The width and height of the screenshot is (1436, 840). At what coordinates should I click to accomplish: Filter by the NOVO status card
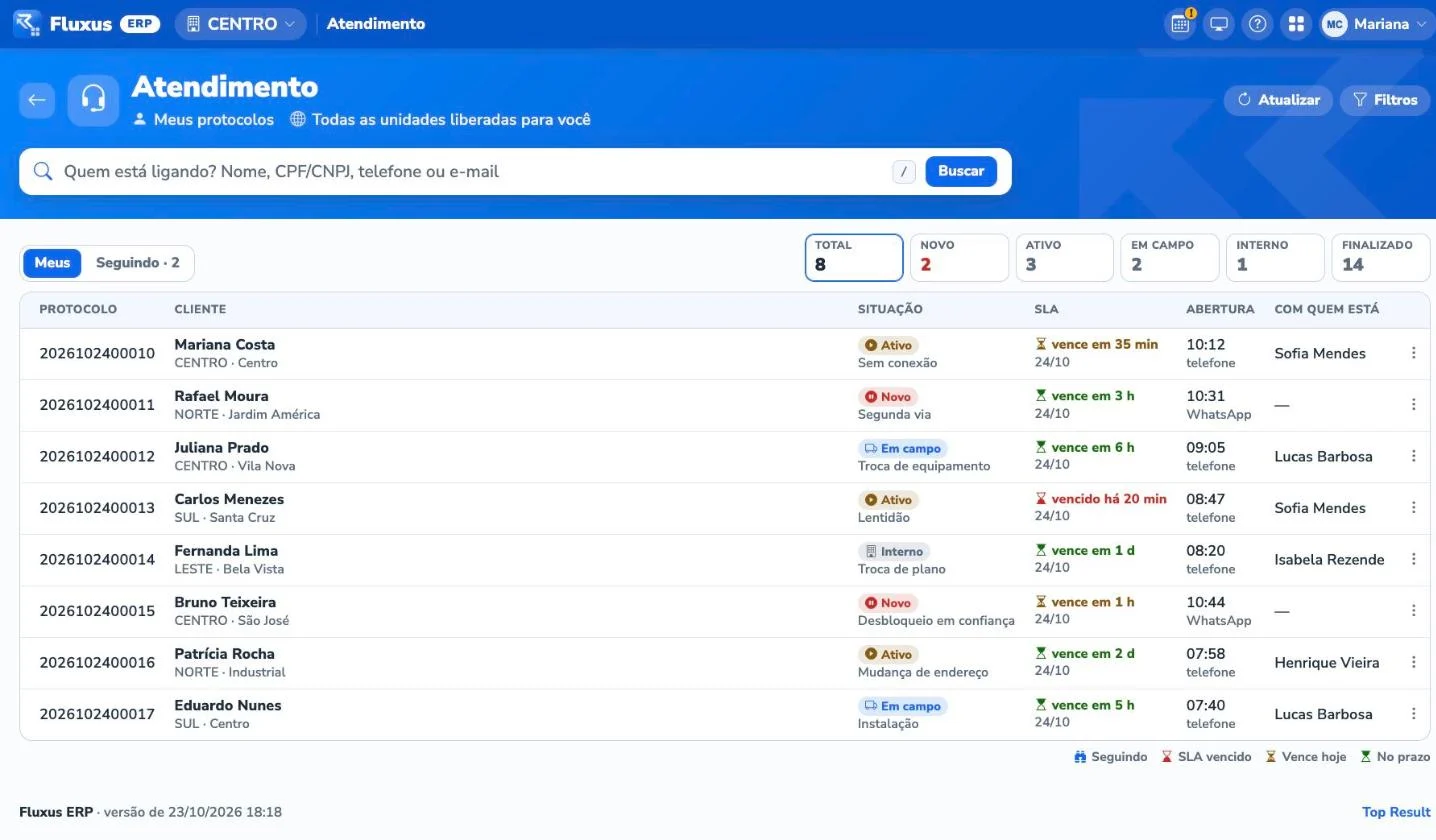click(959, 257)
